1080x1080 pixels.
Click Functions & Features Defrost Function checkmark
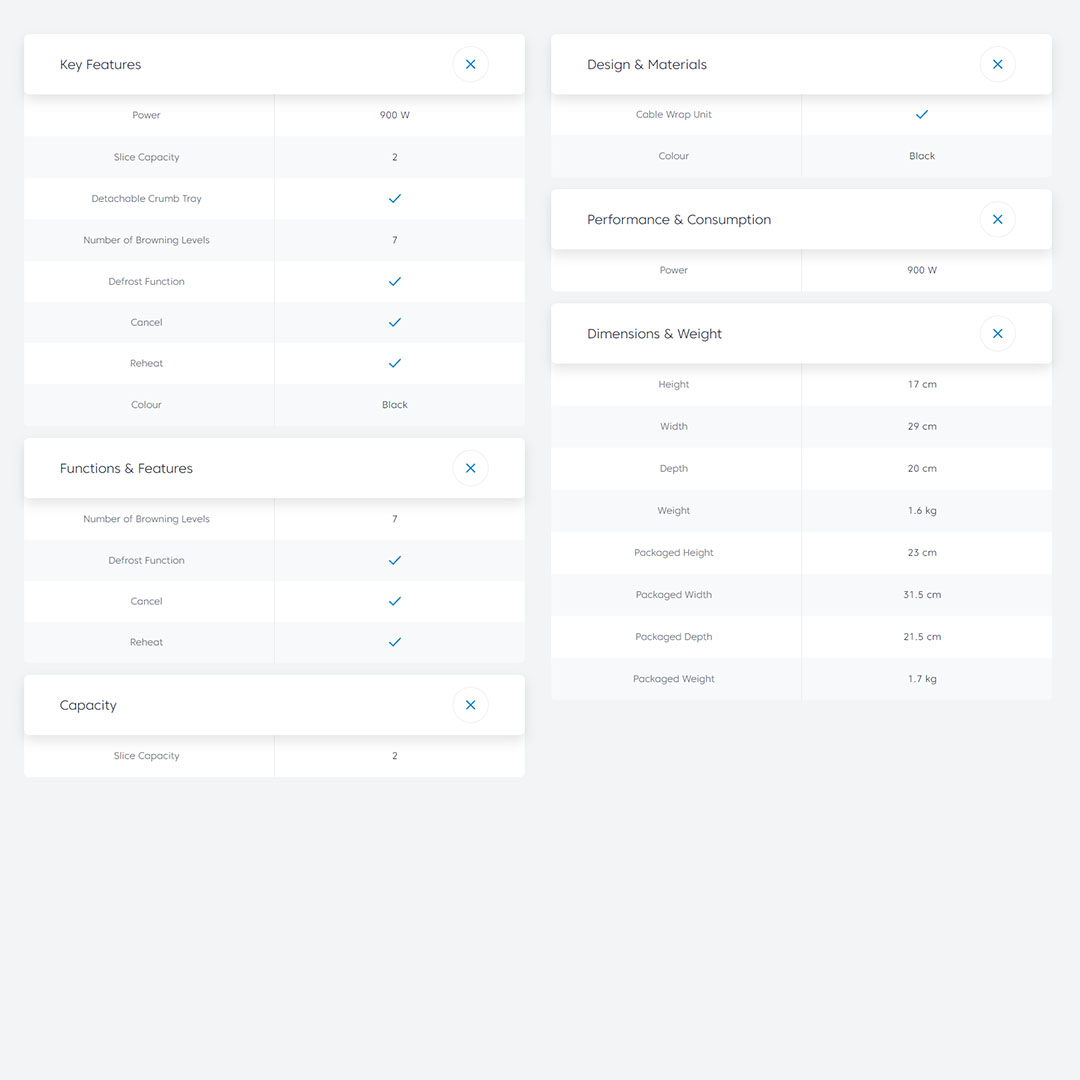[x=395, y=561]
